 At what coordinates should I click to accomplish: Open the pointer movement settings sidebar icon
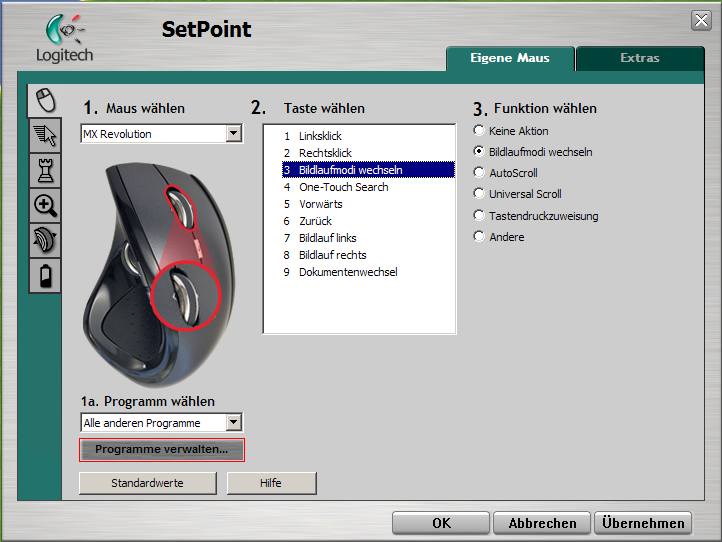pyautogui.click(x=45, y=135)
